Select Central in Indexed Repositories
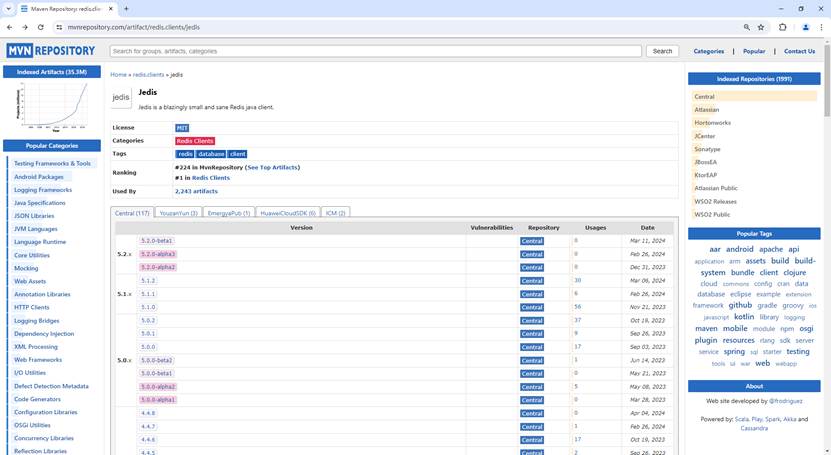831x455 pixels. click(x=704, y=97)
